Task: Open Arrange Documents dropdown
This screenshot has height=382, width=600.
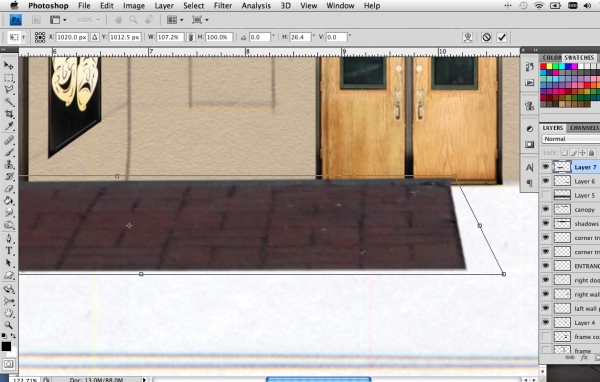Action: [x=176, y=20]
